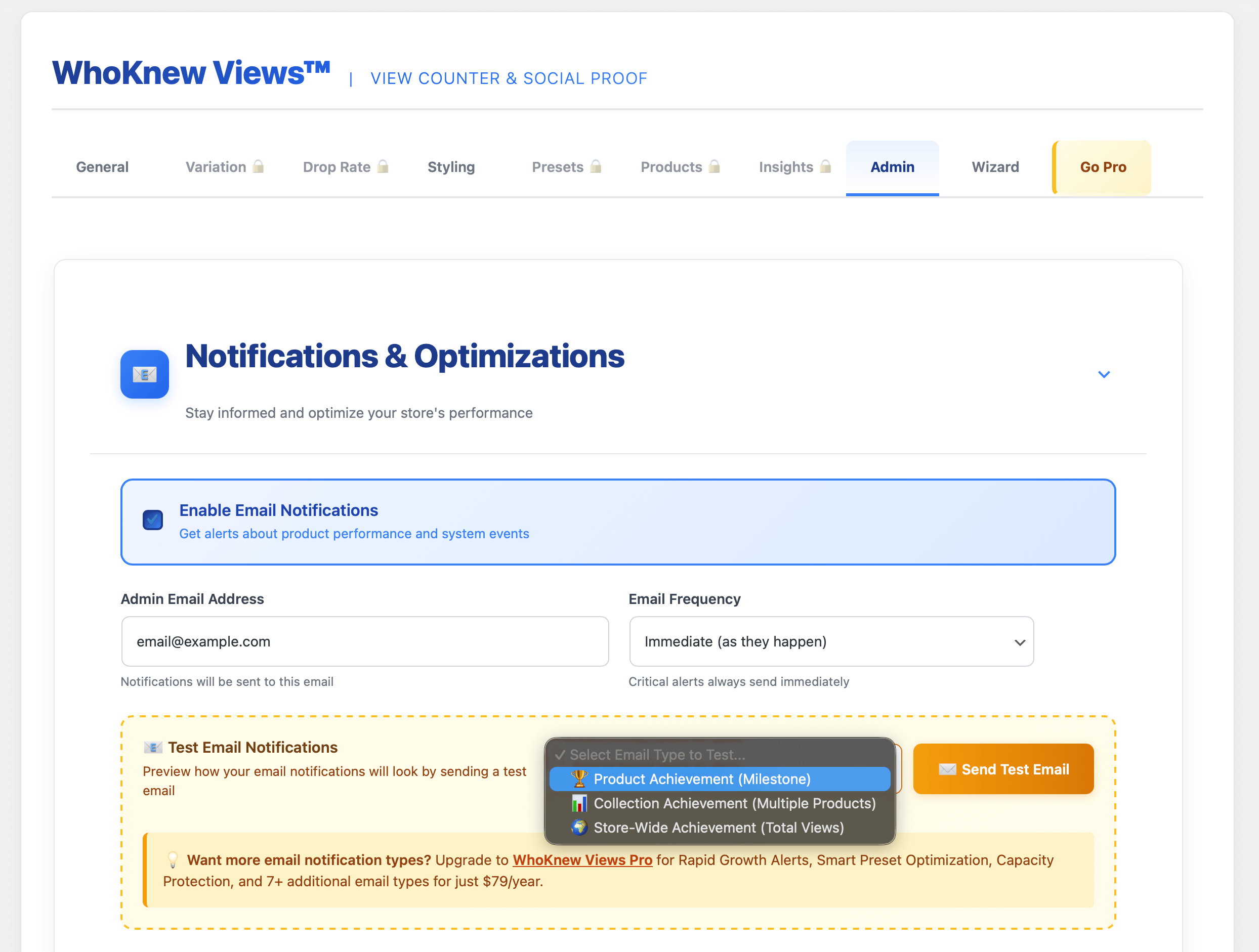Disable the Enable Email Notifications checkbox

tap(152, 521)
